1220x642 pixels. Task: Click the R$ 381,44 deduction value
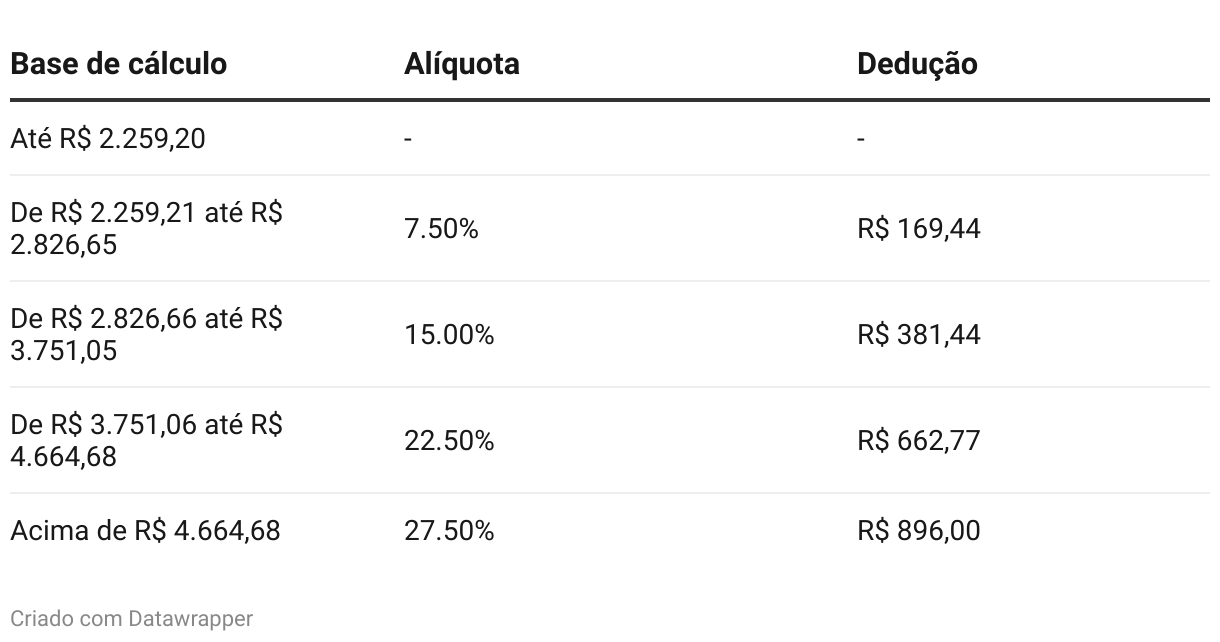[x=918, y=335]
